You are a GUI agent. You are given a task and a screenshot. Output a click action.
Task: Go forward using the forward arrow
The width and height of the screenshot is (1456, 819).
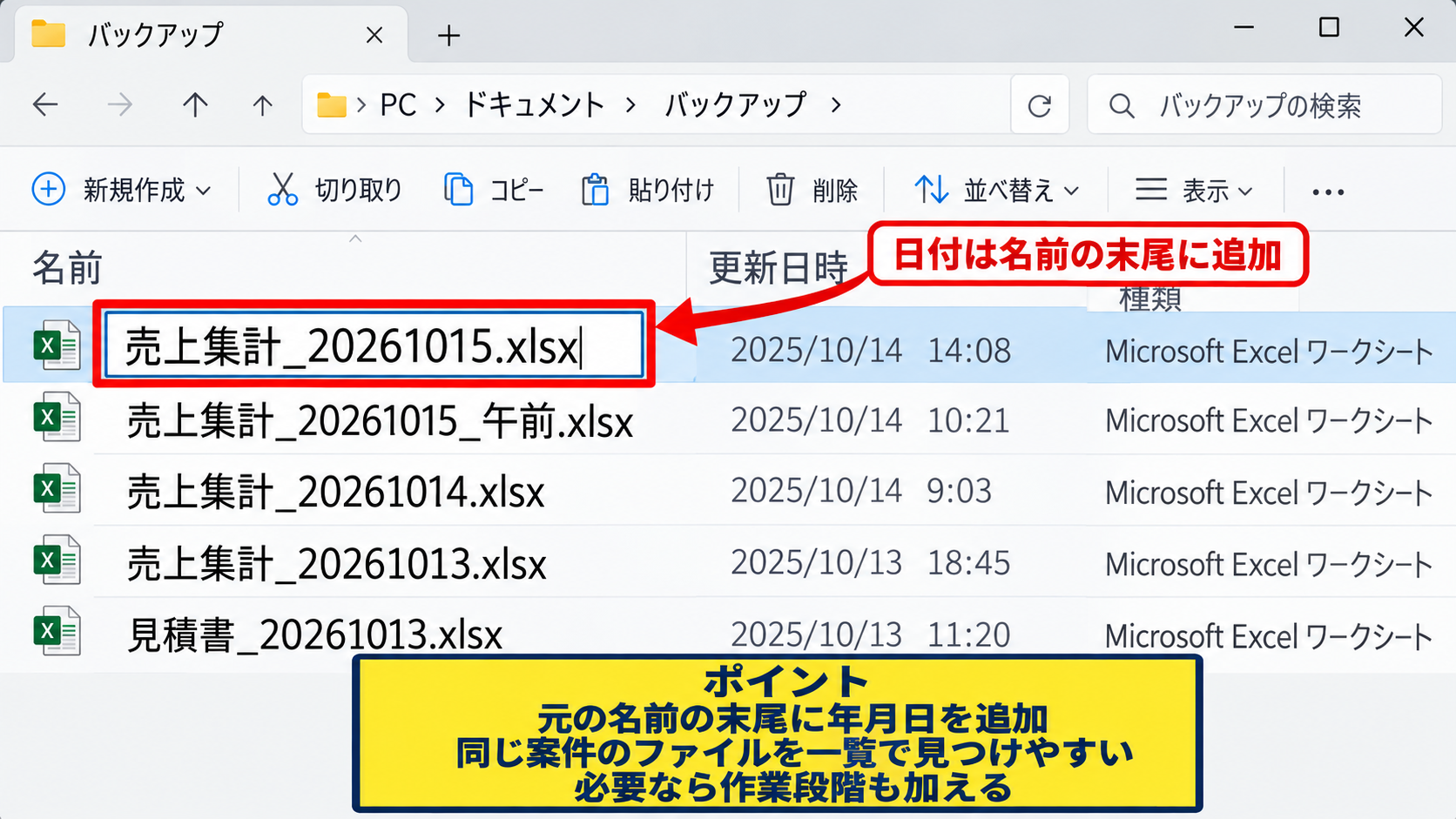point(120,105)
